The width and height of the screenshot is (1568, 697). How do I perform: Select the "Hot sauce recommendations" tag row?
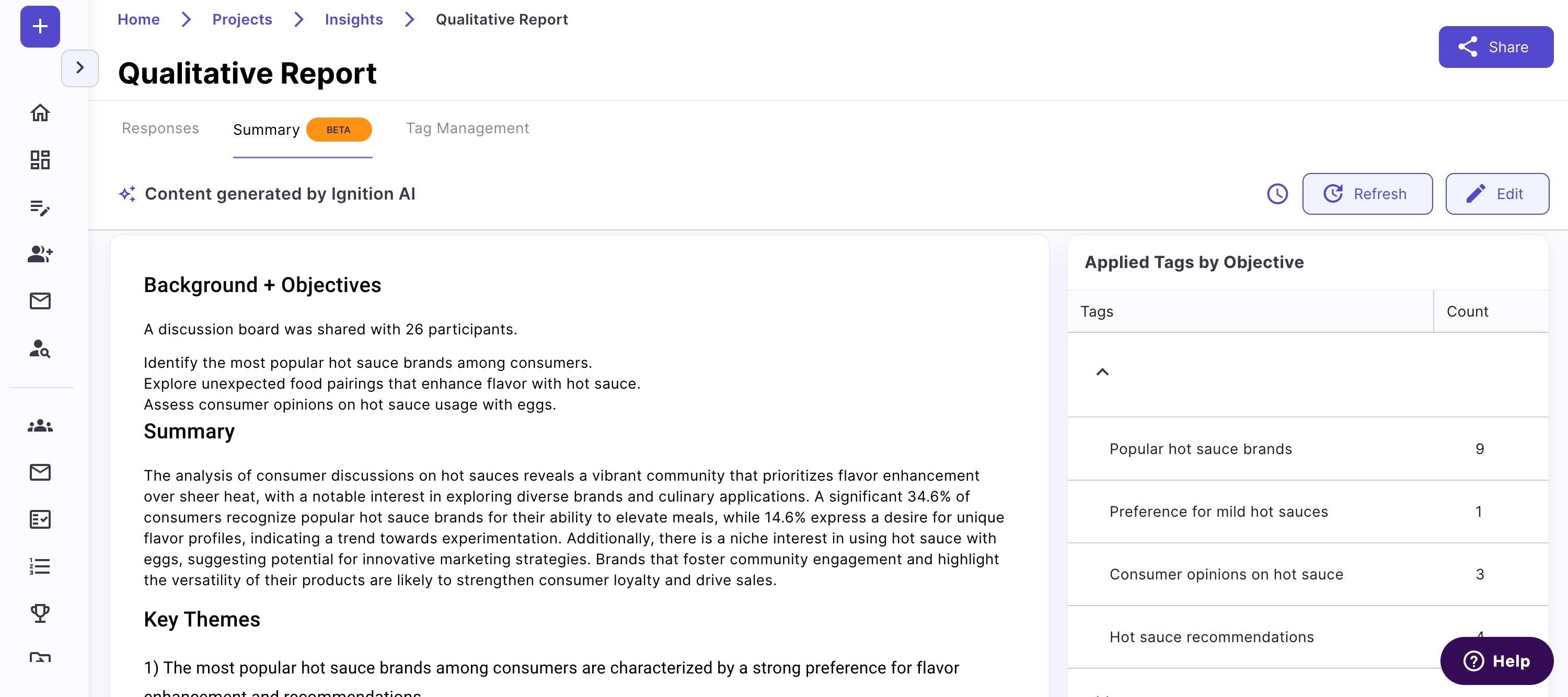(x=1308, y=637)
